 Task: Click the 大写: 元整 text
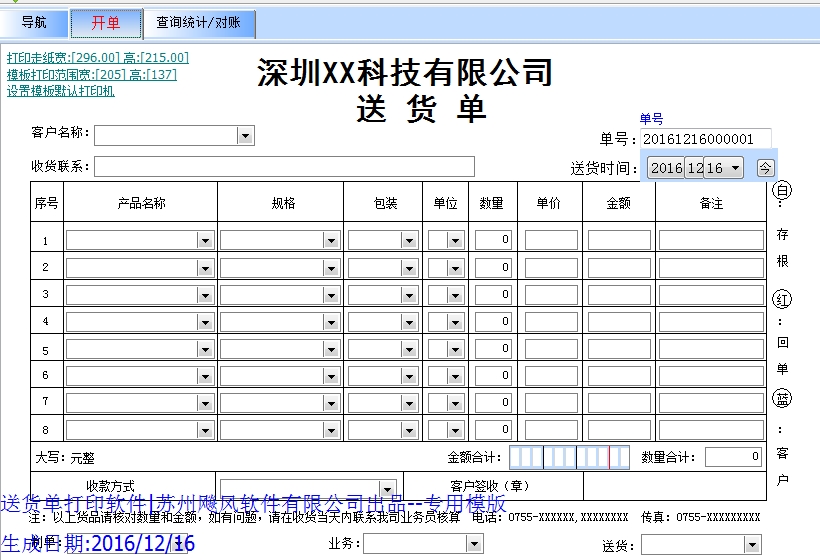pos(65,458)
